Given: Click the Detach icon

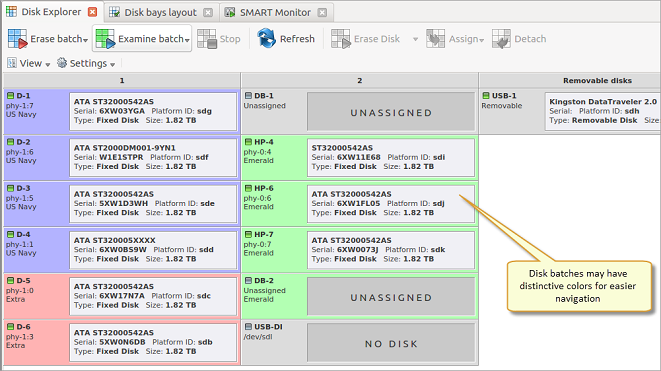Looking at the screenshot, I should click(501, 39).
